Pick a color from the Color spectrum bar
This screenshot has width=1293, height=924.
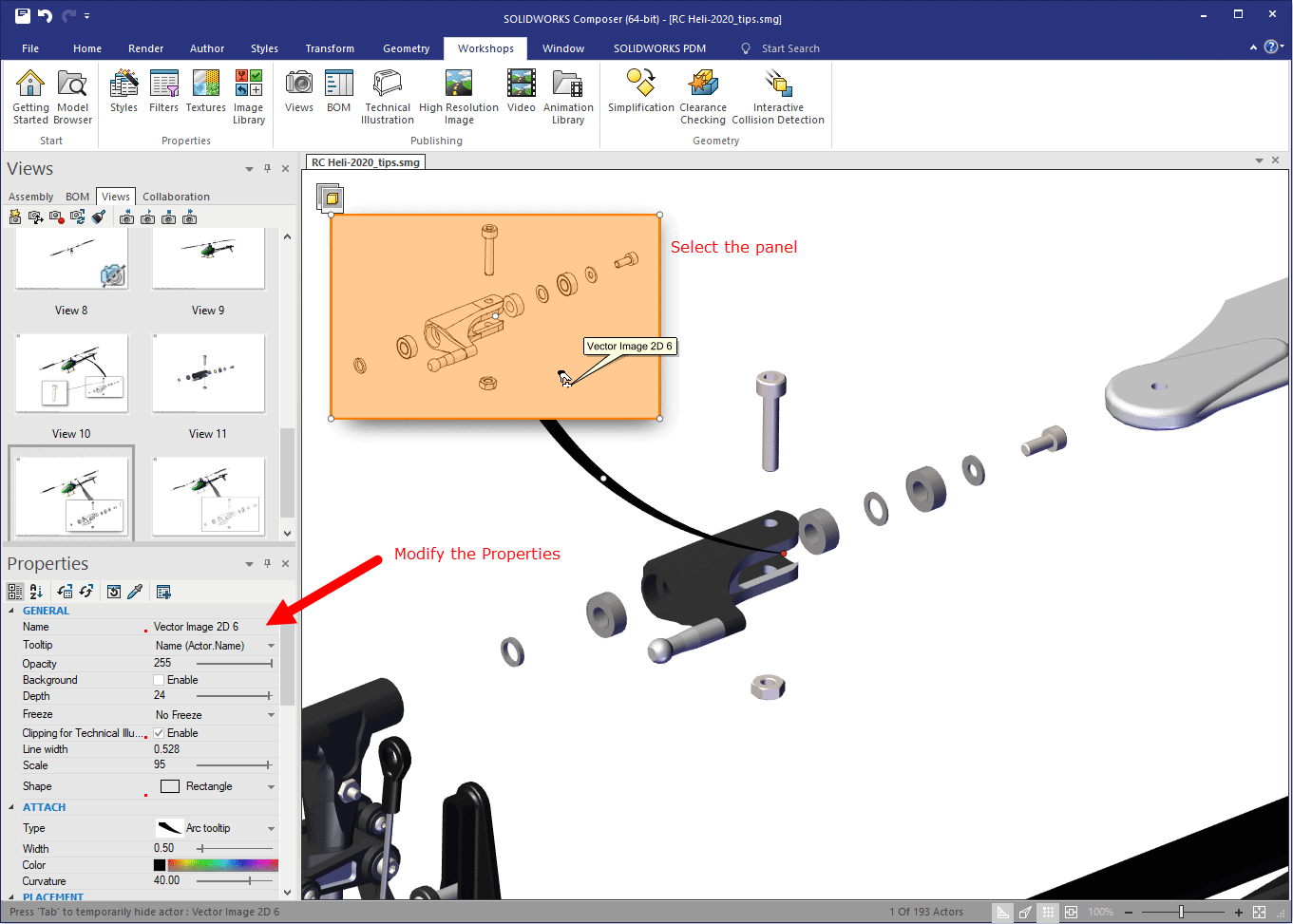pos(223,865)
